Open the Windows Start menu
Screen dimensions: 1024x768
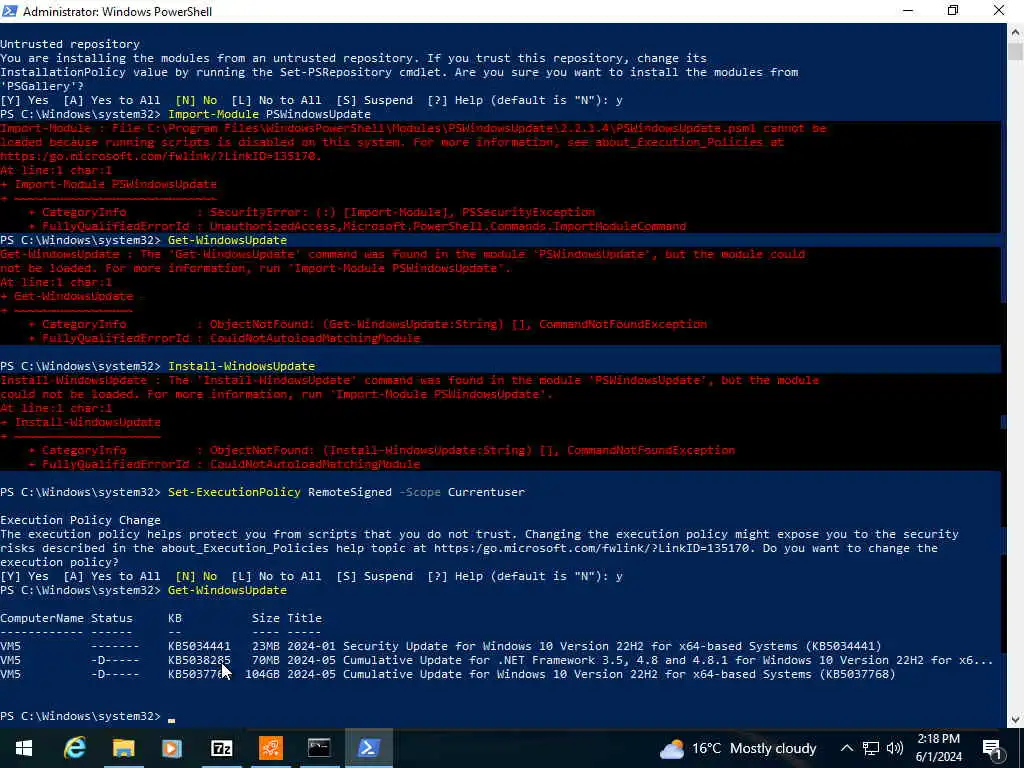click(24, 748)
